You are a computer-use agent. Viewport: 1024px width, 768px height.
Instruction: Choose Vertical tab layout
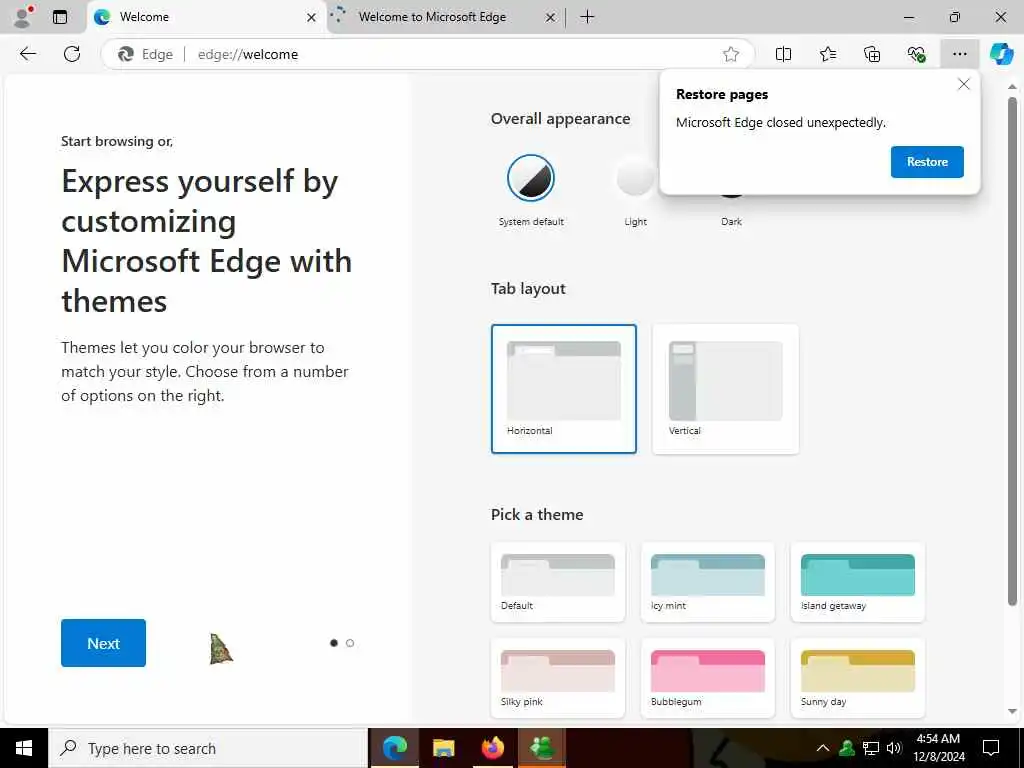726,389
